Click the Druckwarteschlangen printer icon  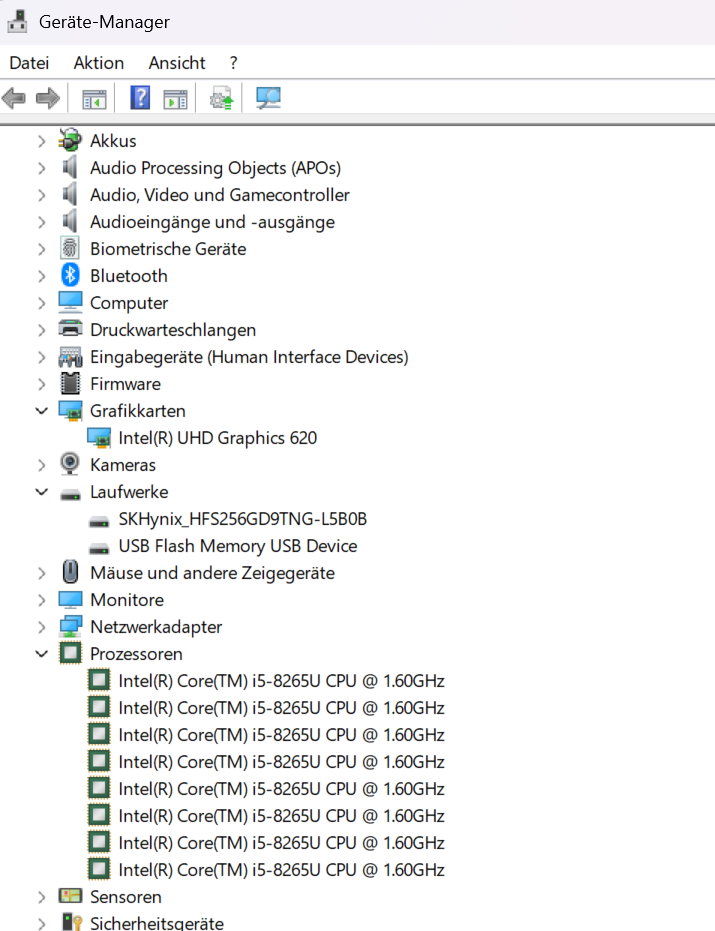tap(70, 328)
